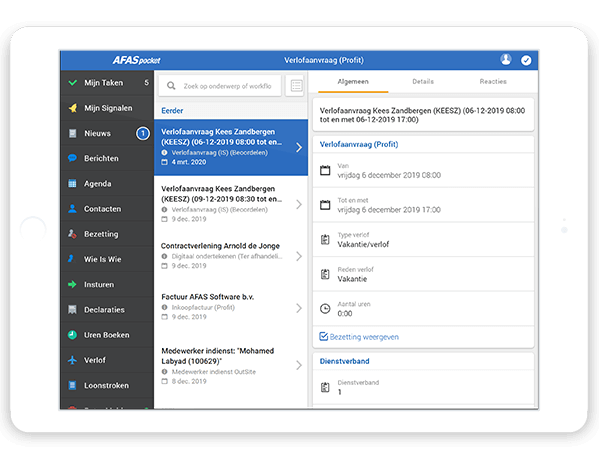Click clipboard icon beside Reden verlof
This screenshot has height=450, width=600.
pos(325,274)
